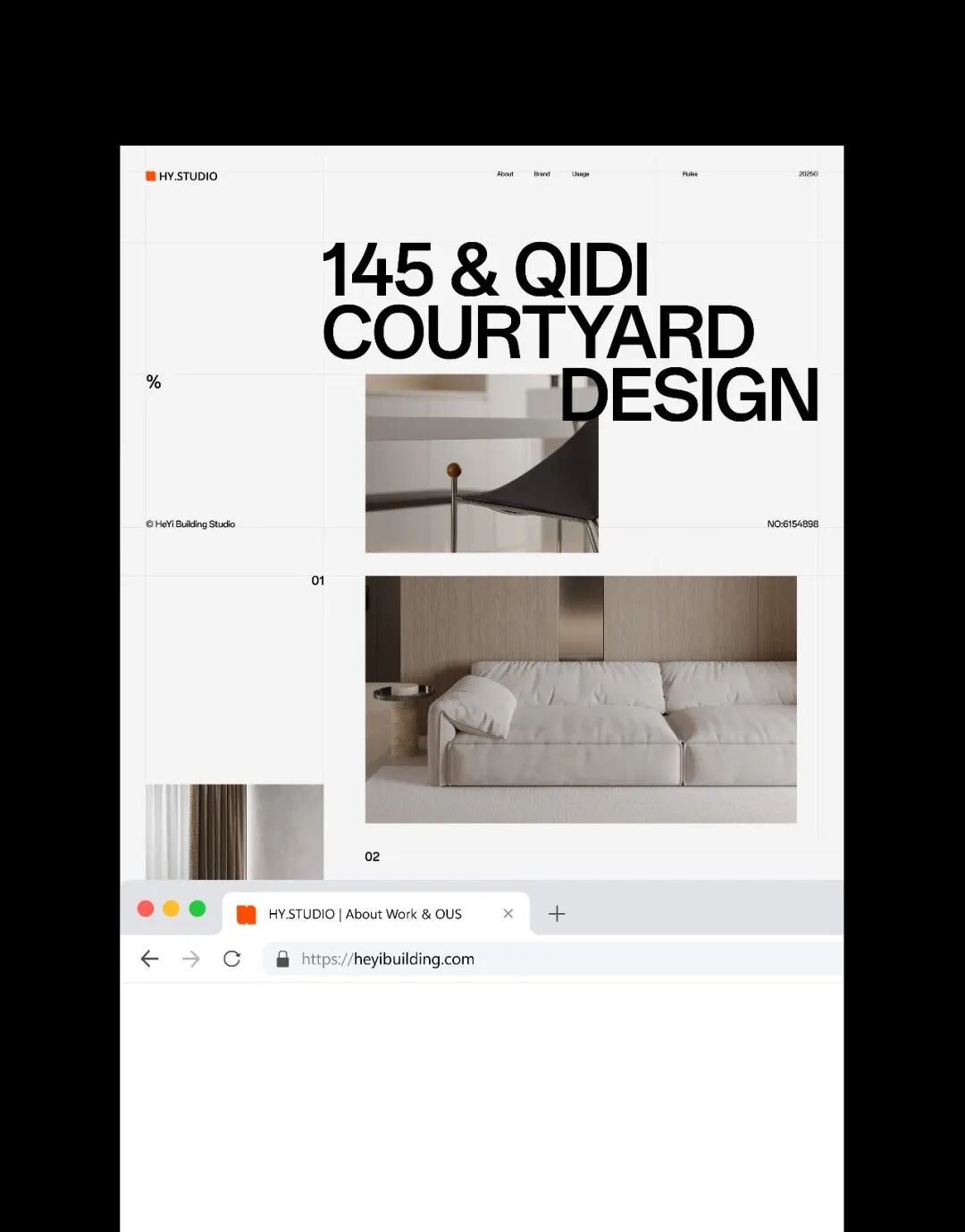Click the orange HY.STUDIO logo square
This screenshot has width=965, height=1232.
[151, 176]
